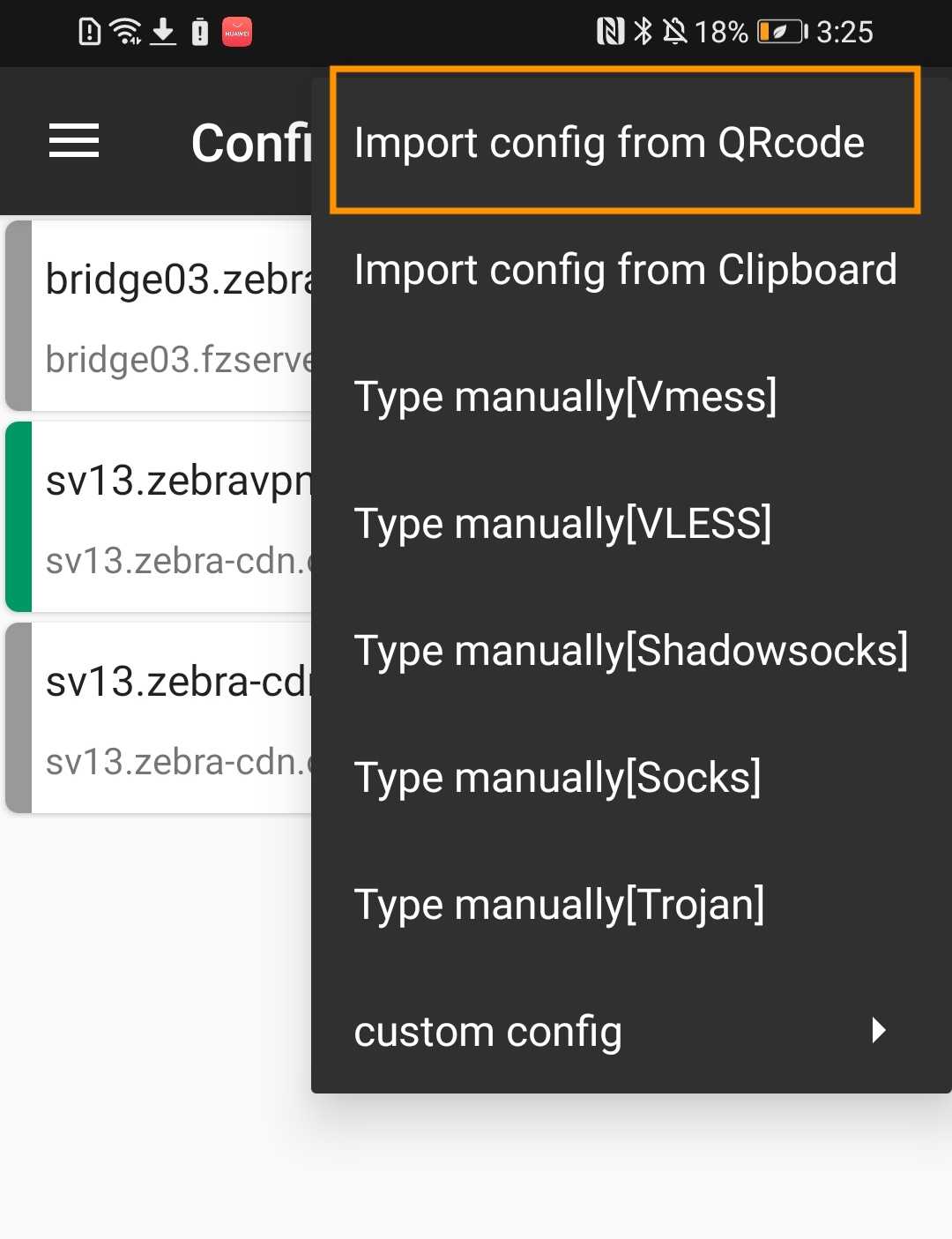Expand the custom config submenu
The height and width of the screenshot is (1239, 952).
click(x=488, y=1031)
